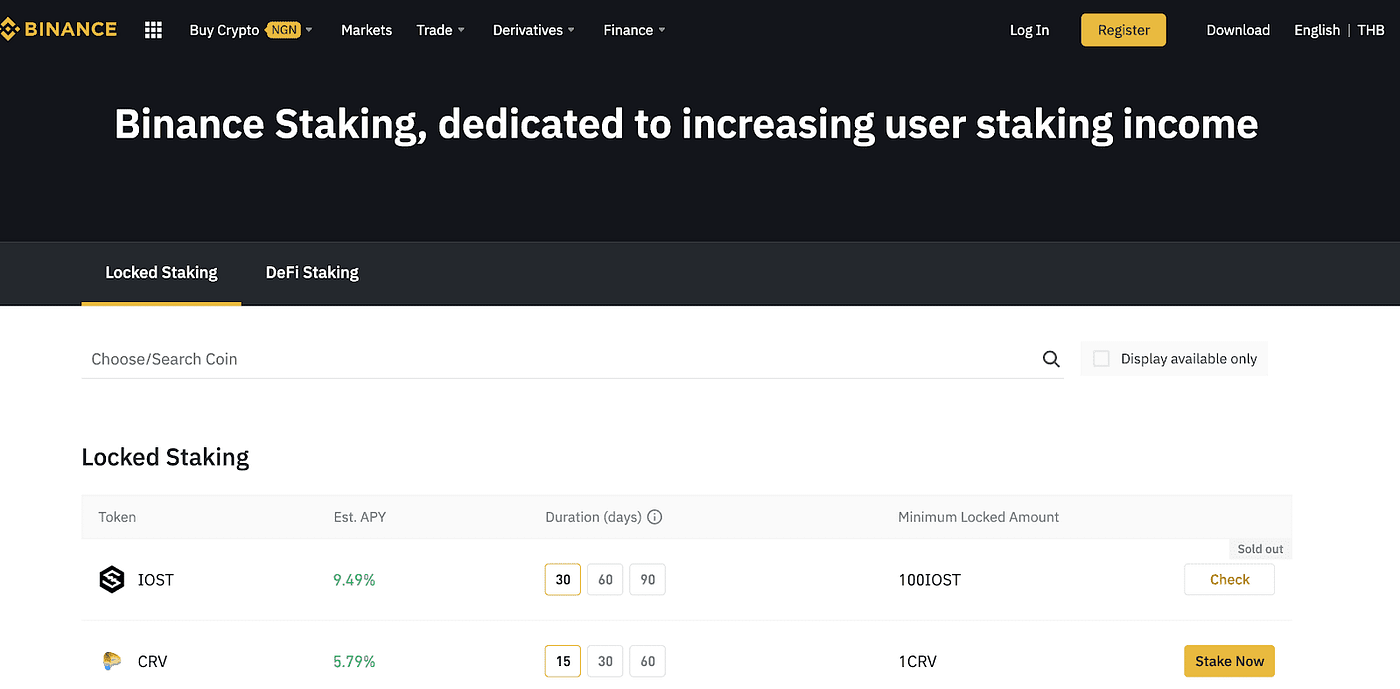Click the NGN currency badge

pos(284,30)
